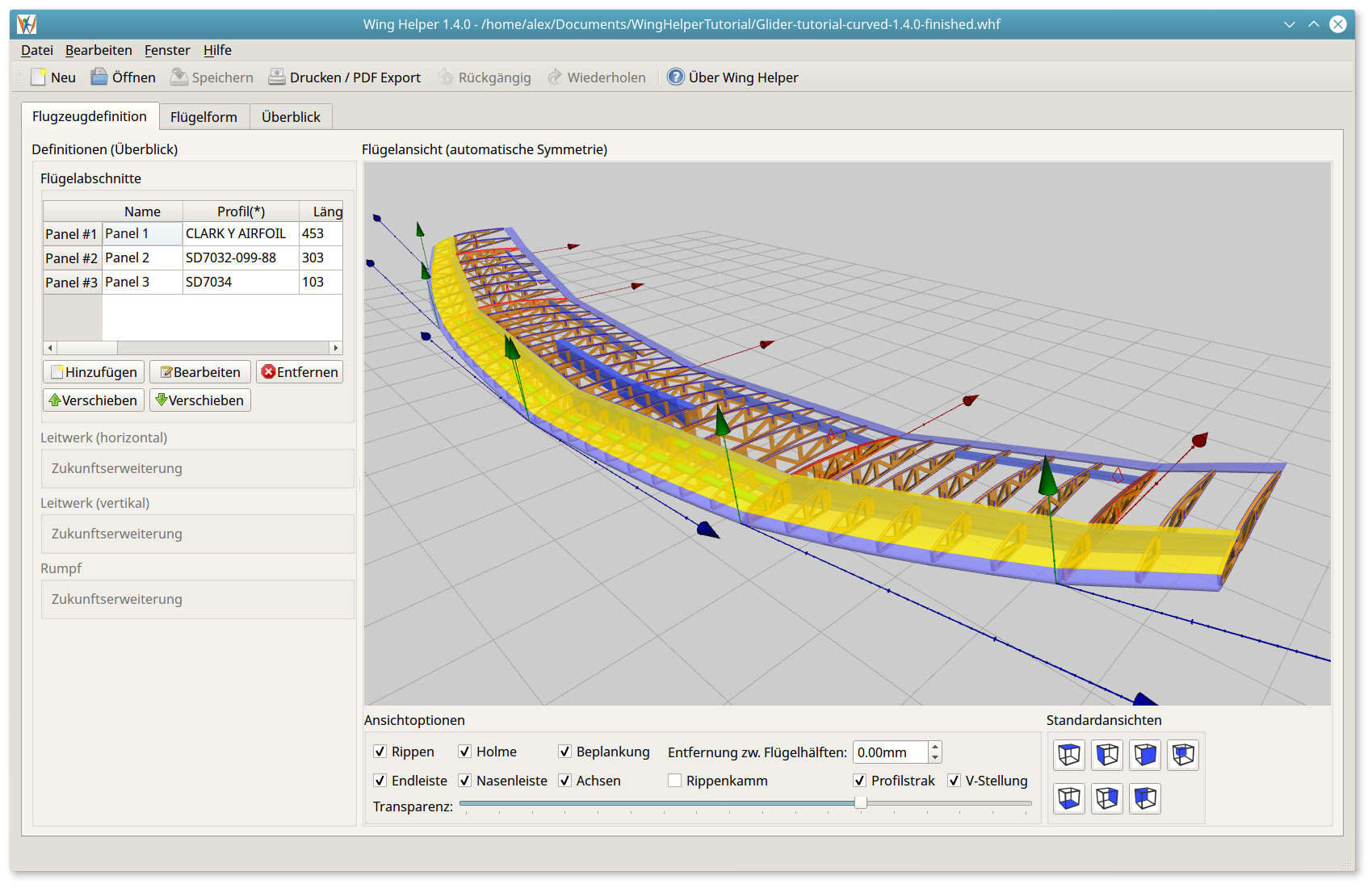Toggle the Achsen checkbox
Image resolution: width=1372 pixels, height=888 pixels.
tap(564, 781)
